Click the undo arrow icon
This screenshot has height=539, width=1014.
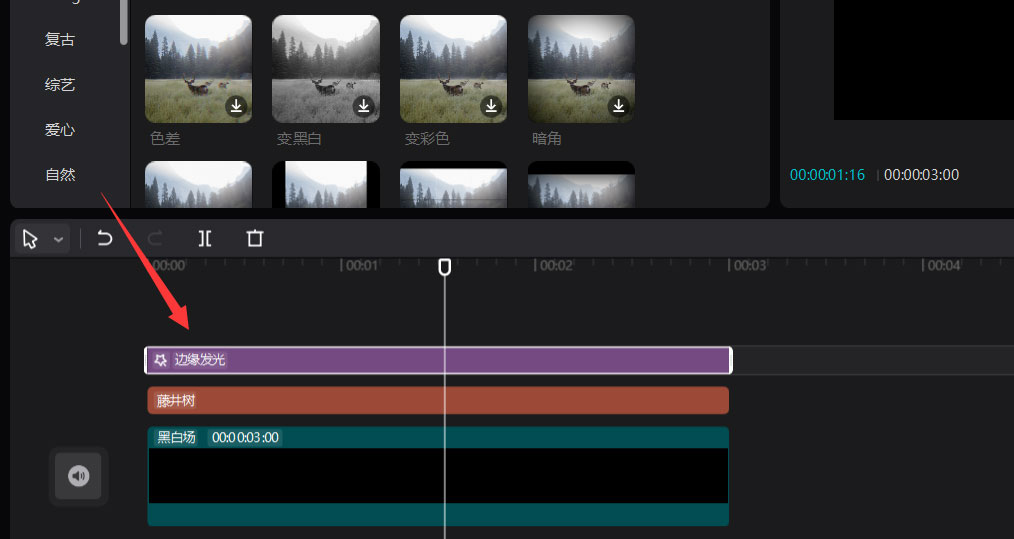(105, 238)
